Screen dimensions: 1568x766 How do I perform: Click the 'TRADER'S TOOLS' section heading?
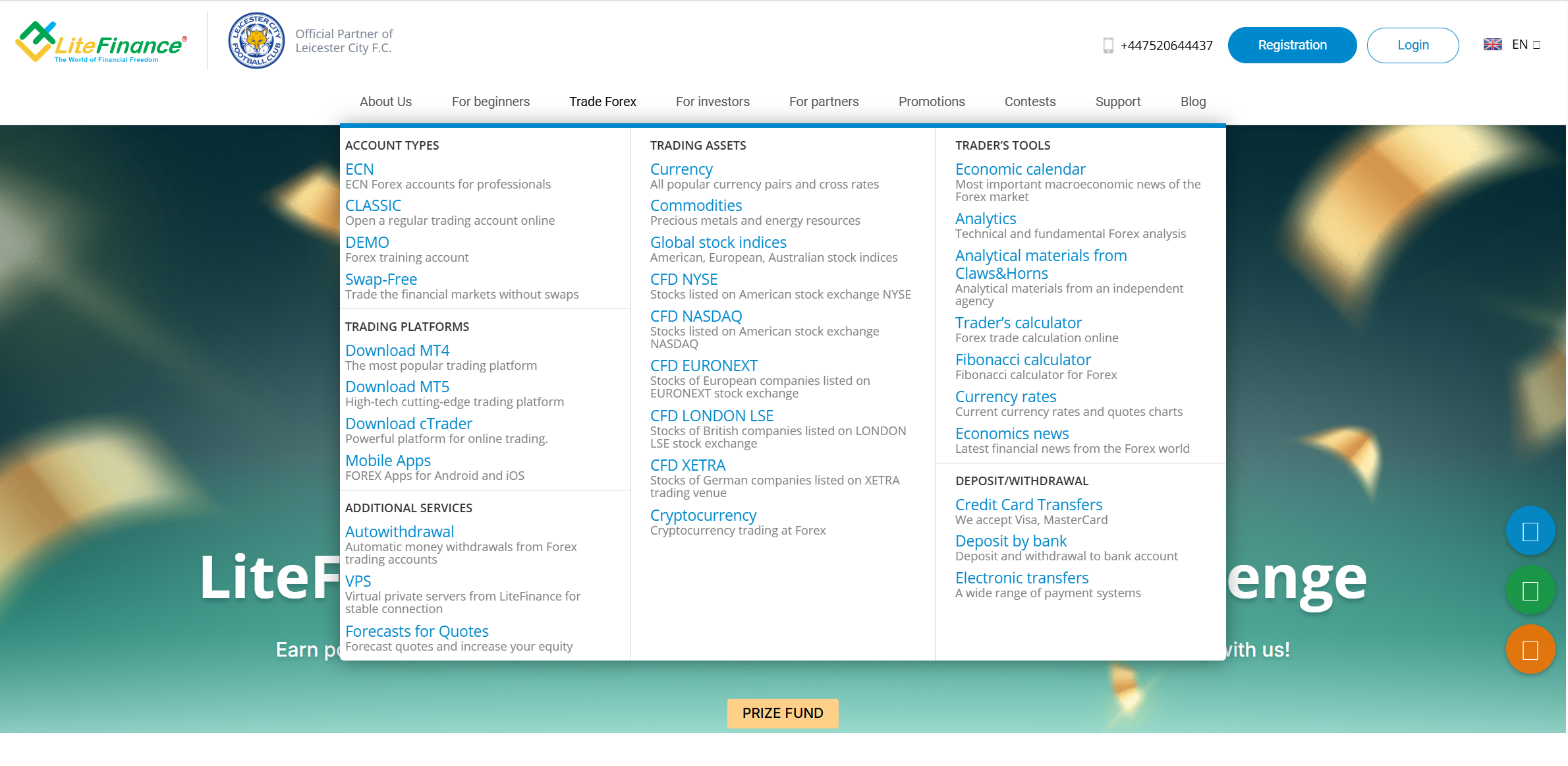[x=1003, y=146]
